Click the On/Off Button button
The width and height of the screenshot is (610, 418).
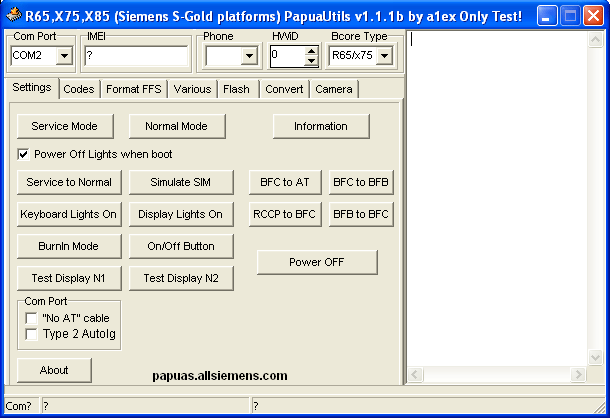181,246
